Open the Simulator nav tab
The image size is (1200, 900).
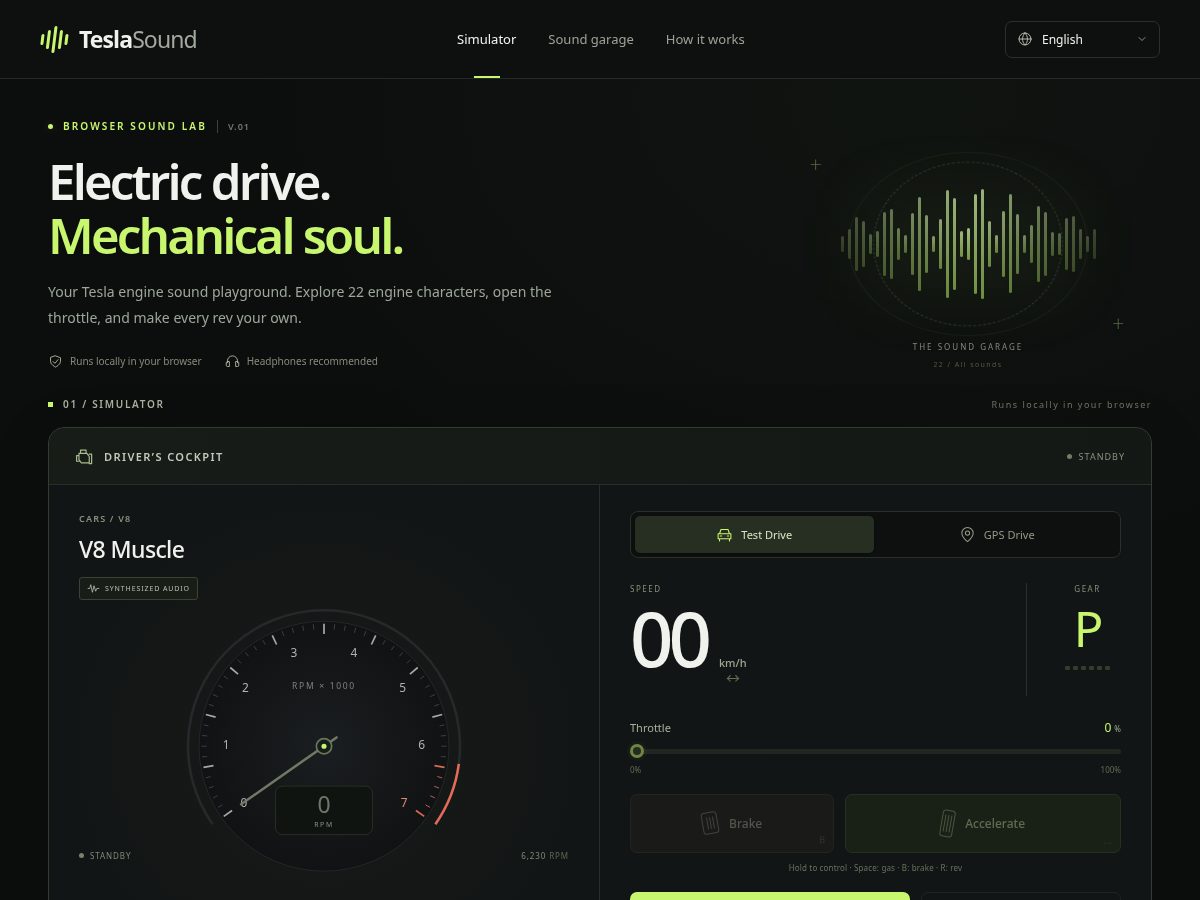tap(486, 39)
